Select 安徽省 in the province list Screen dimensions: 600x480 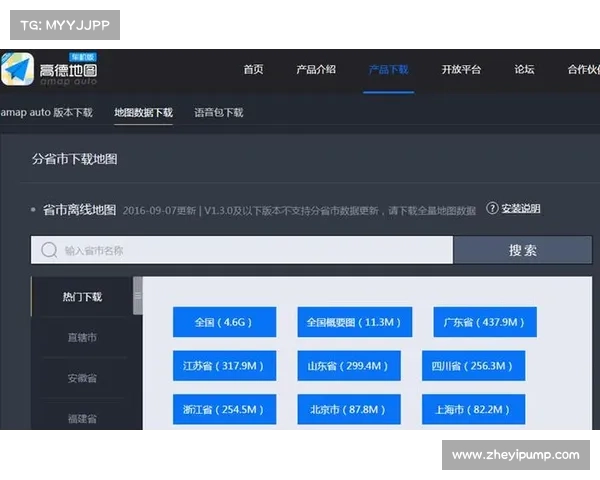(x=82, y=379)
